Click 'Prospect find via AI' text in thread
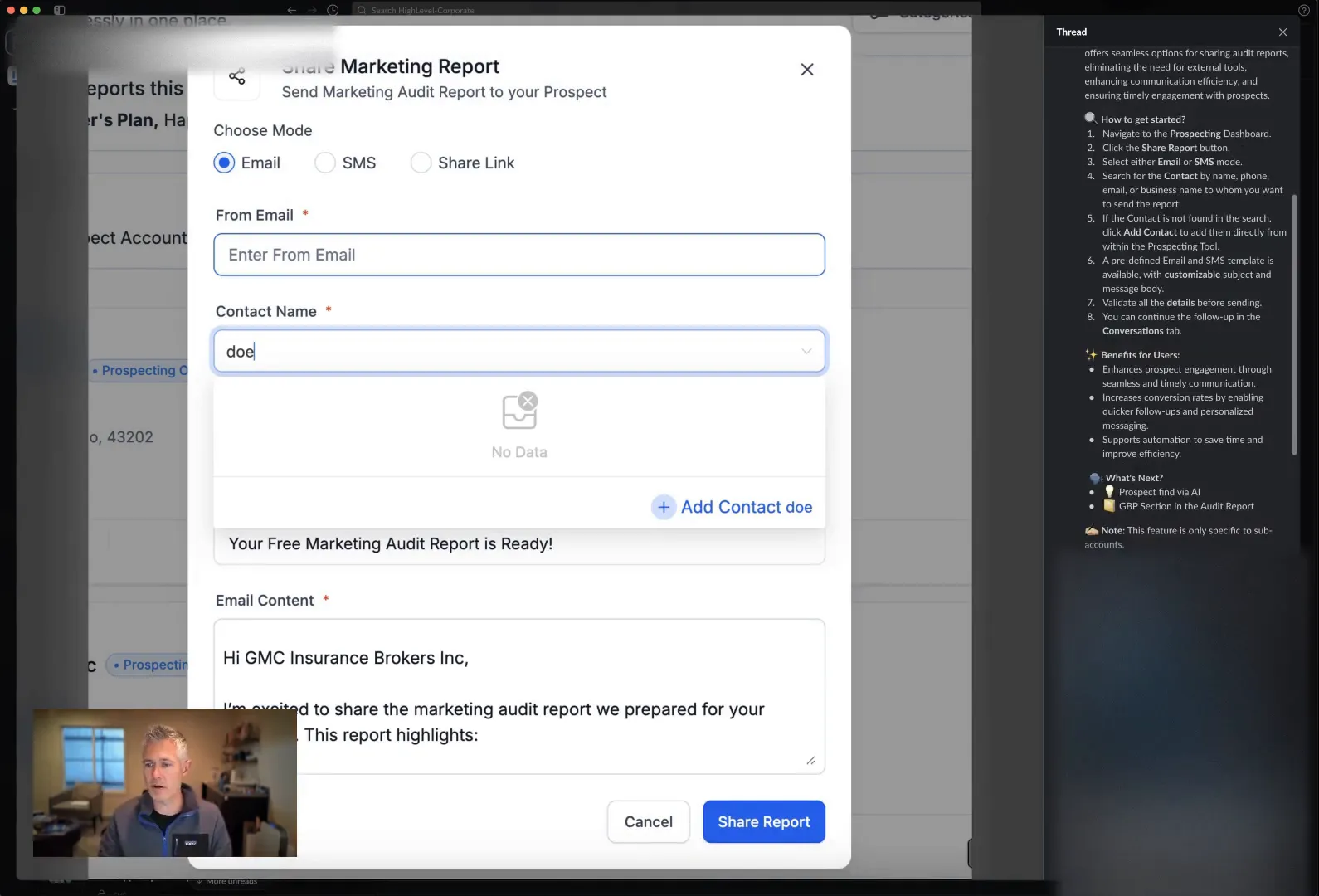 point(1159,492)
